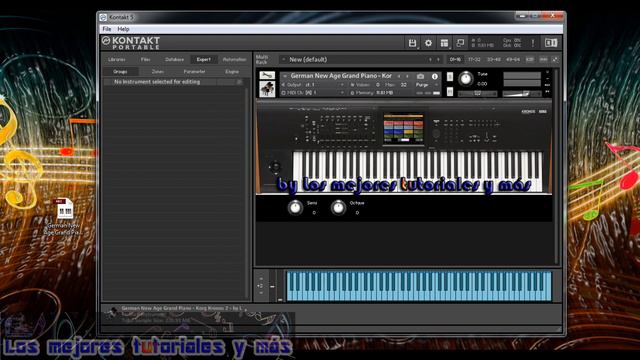
Task: Select previous instrument arrow beside instrument name
Action: pos(399,76)
